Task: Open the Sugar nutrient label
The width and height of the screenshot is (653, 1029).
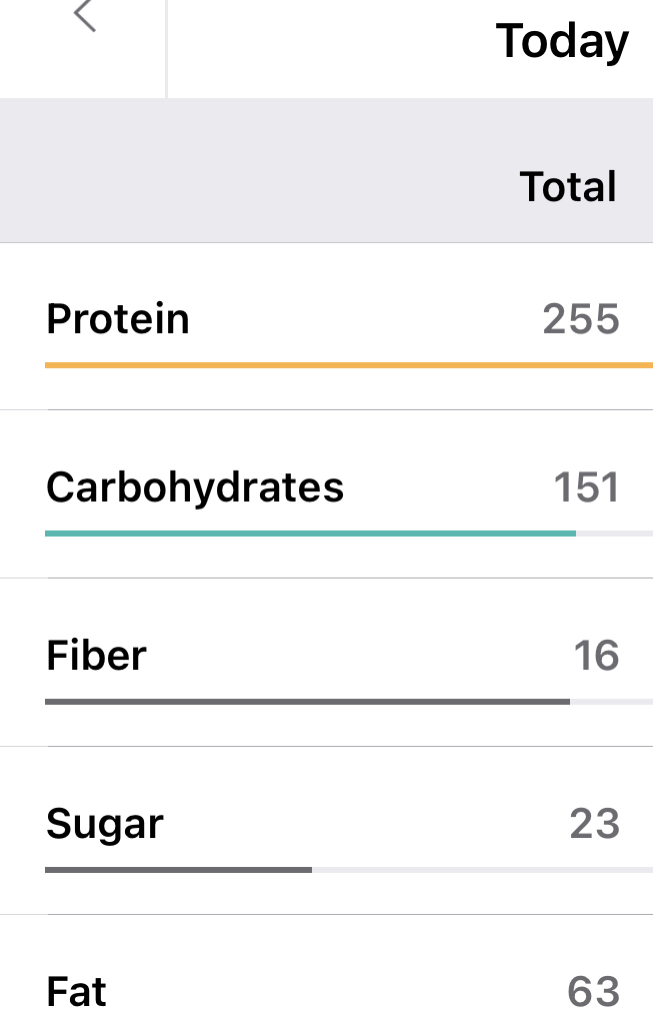Action: point(104,824)
